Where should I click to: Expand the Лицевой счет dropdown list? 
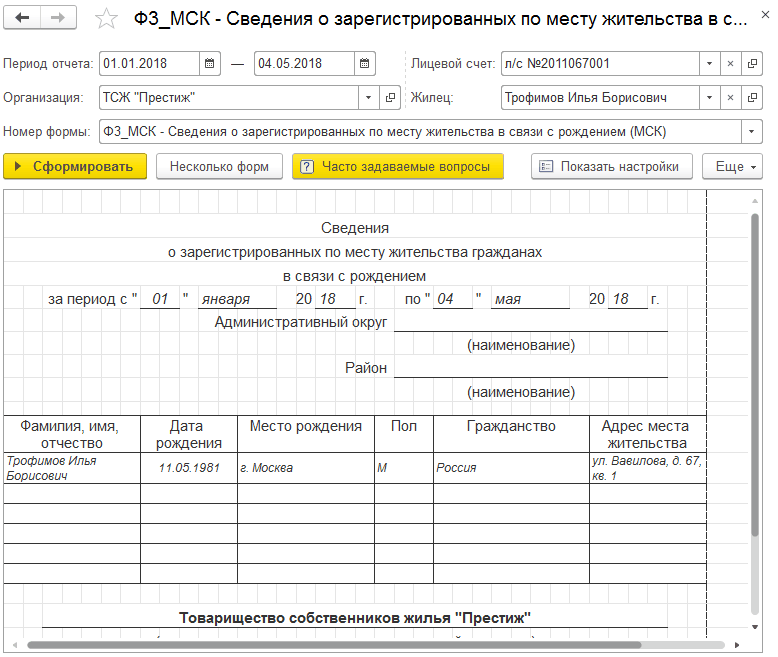(x=710, y=64)
